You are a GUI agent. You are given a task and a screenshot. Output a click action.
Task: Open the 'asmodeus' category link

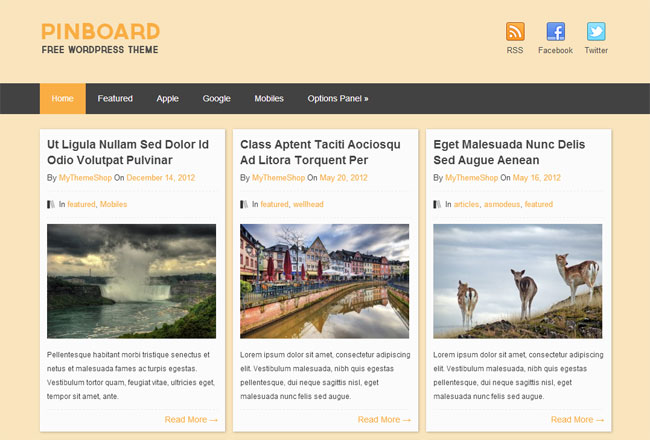[502, 204]
